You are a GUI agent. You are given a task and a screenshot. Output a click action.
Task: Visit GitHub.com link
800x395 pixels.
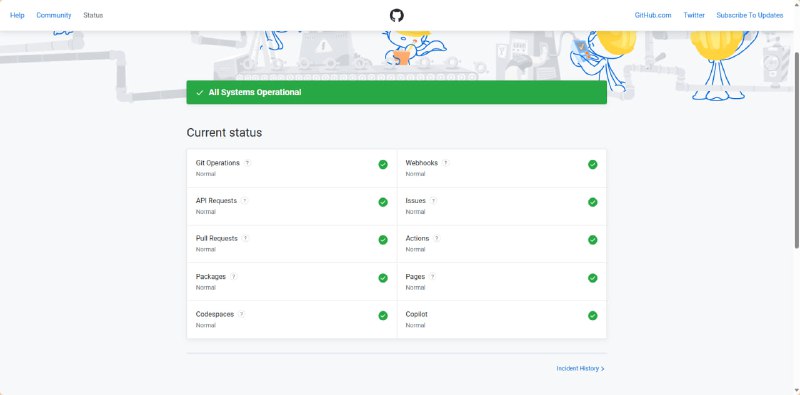(x=653, y=15)
